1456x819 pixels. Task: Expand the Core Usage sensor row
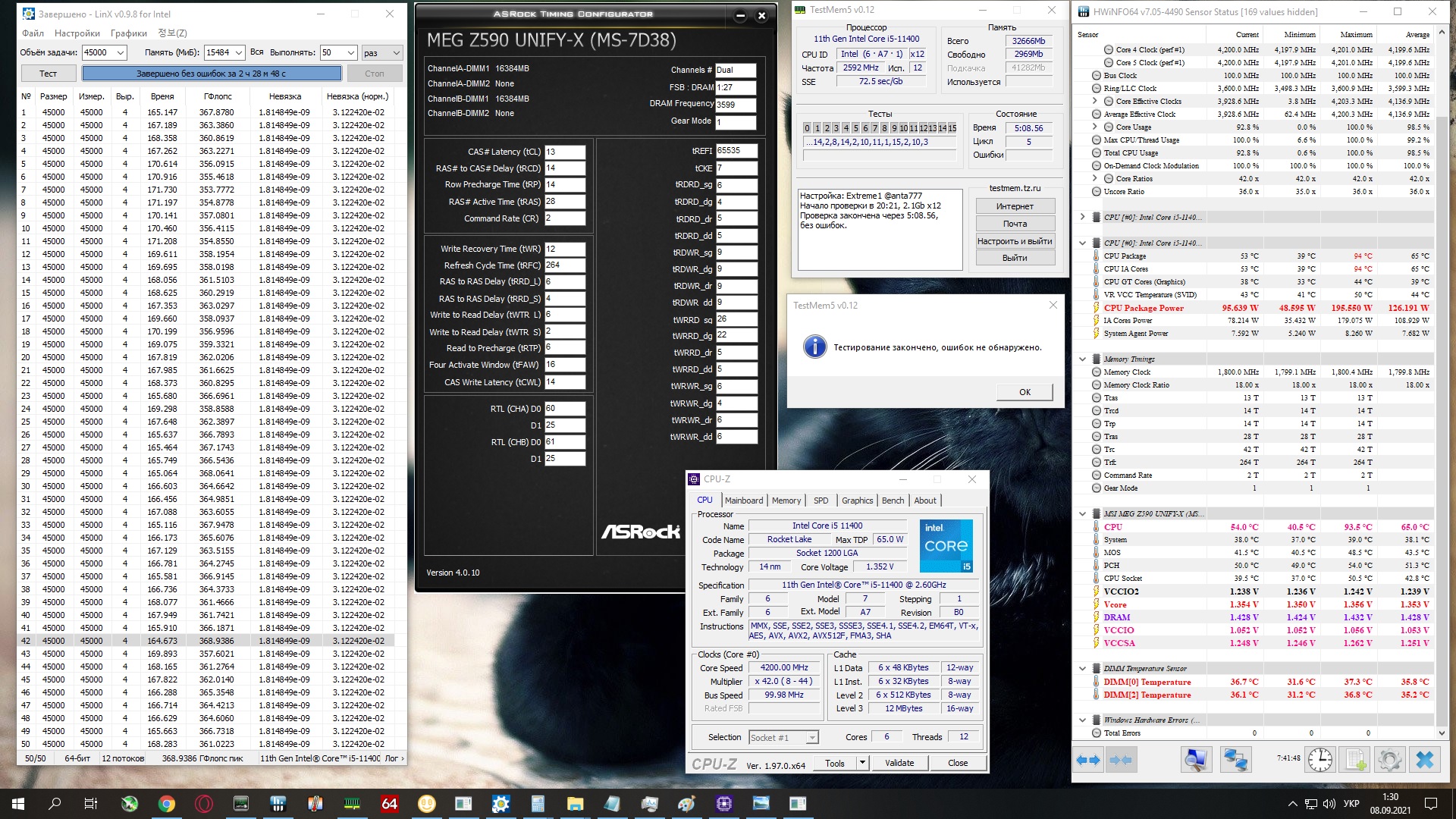point(1094,127)
